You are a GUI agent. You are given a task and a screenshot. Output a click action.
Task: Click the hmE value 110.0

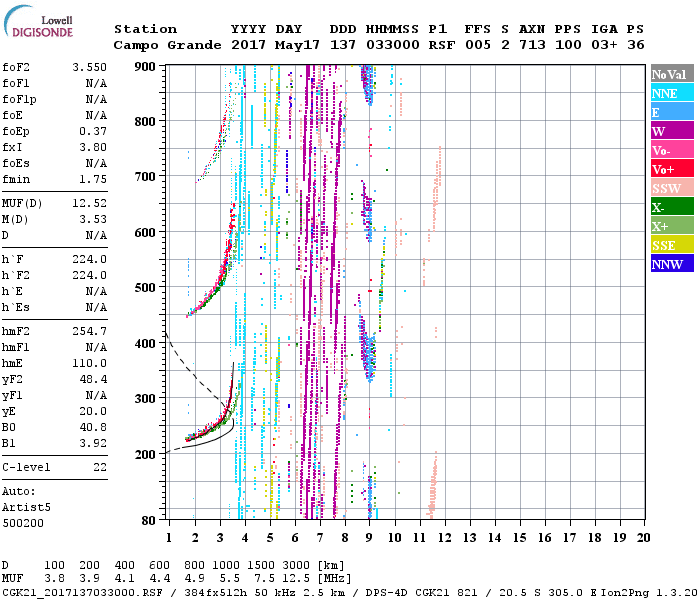(89, 363)
